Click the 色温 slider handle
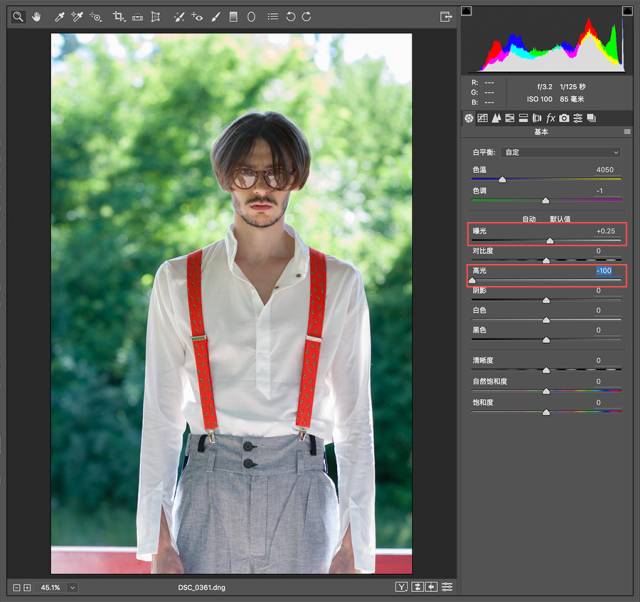The width and height of the screenshot is (640, 602). 502,180
